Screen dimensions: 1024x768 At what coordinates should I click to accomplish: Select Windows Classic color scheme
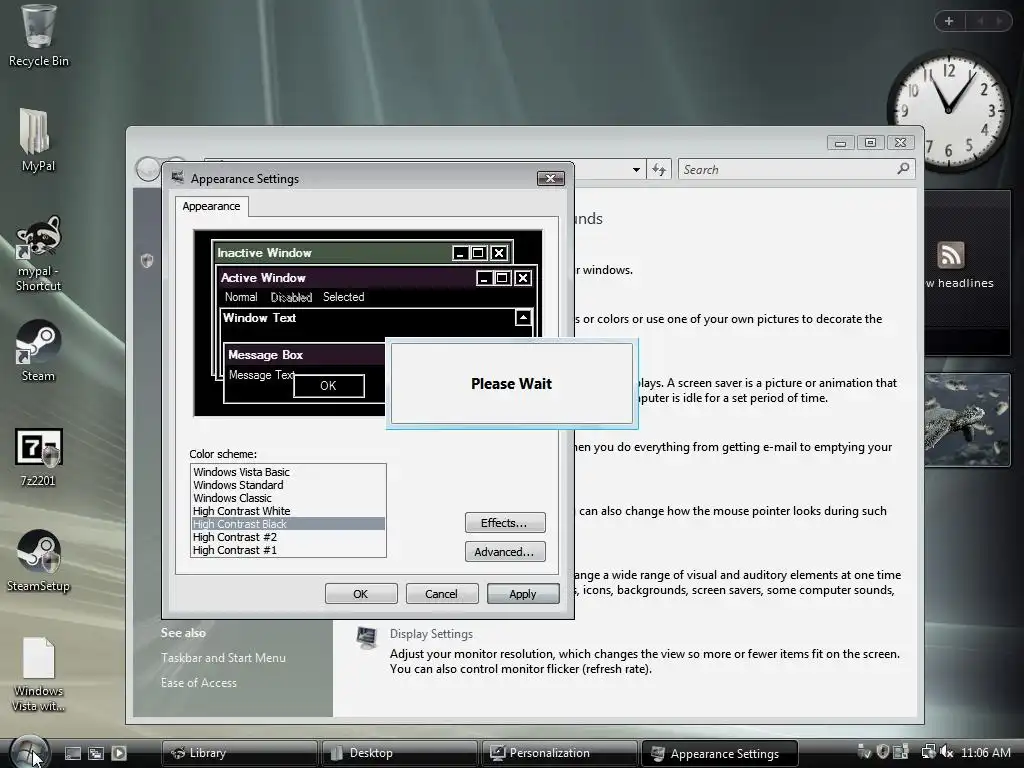288,498
